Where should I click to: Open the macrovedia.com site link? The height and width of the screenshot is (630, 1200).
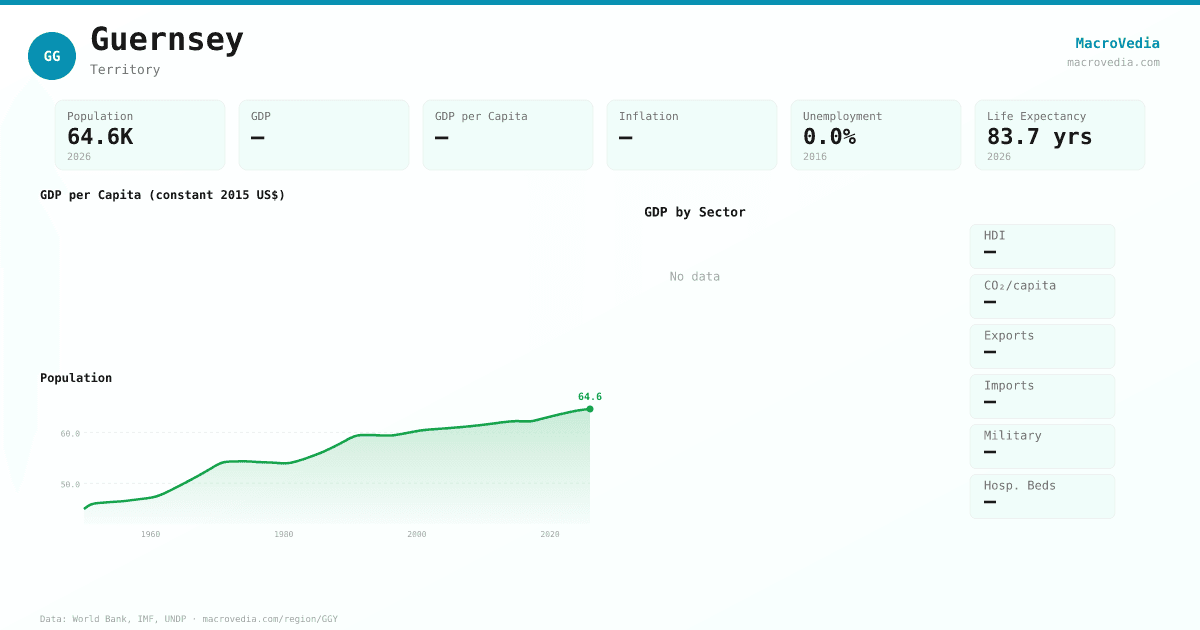click(x=1113, y=62)
